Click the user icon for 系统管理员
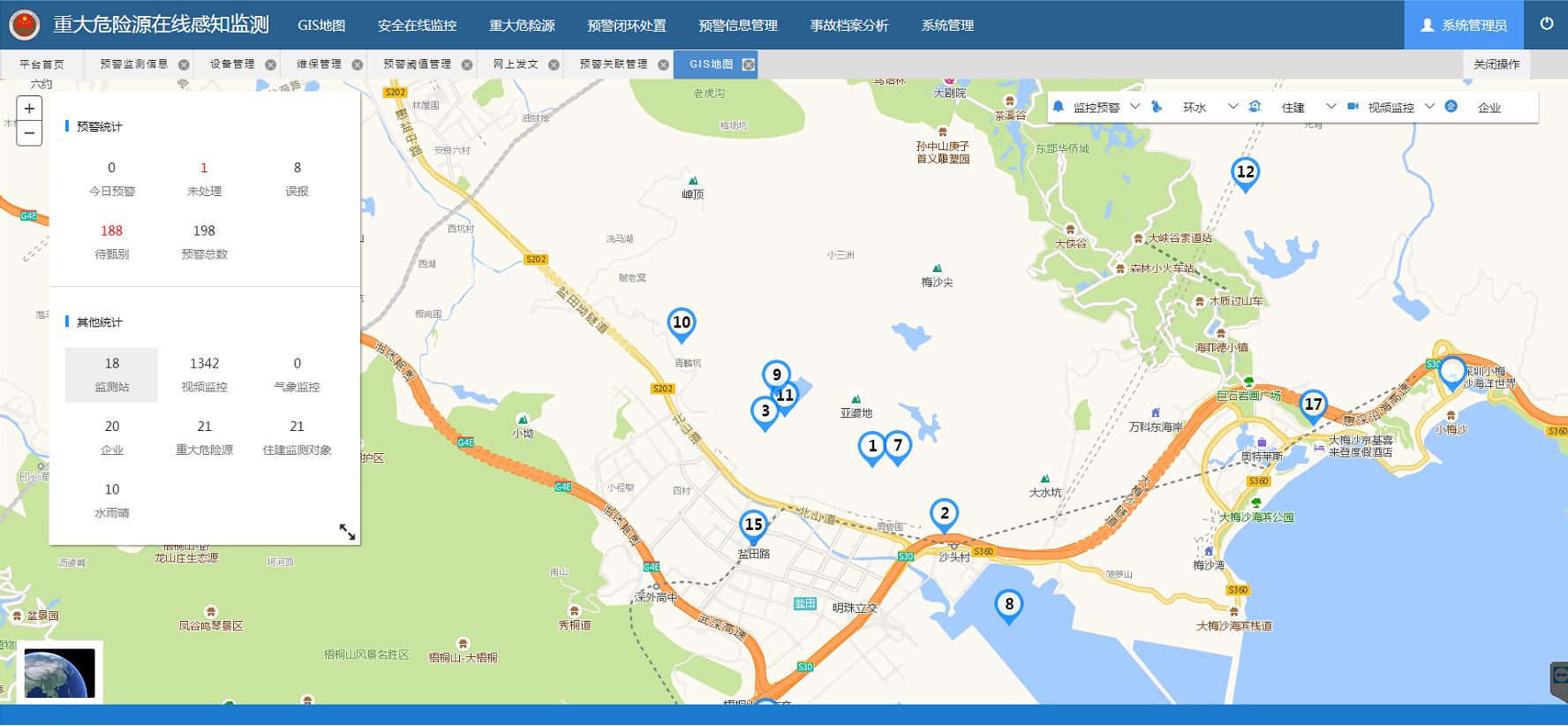1568x726 pixels. (1427, 26)
